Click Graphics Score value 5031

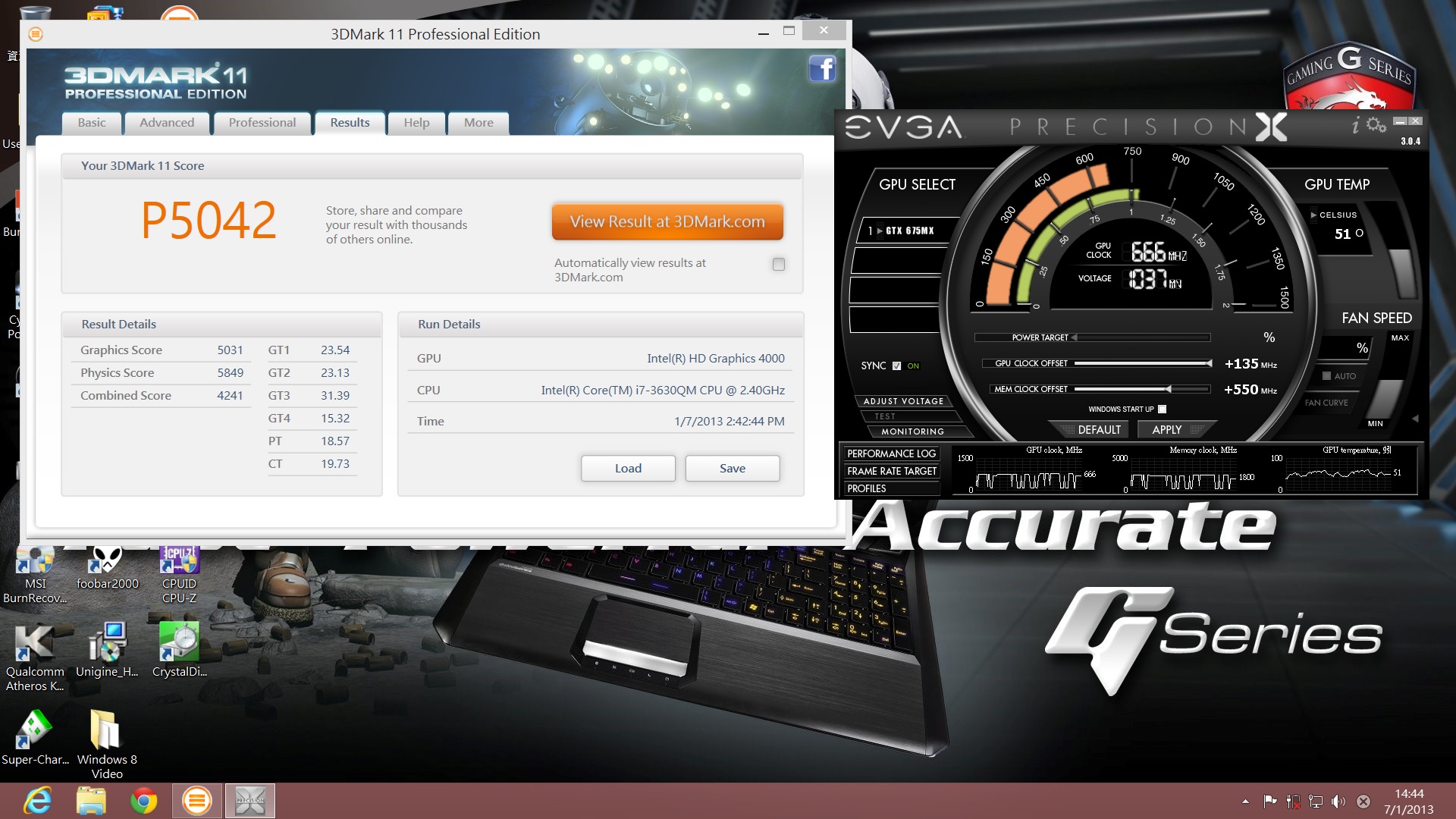pyautogui.click(x=230, y=350)
